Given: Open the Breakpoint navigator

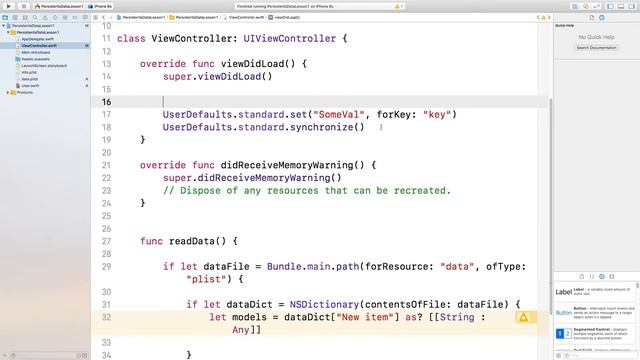Looking at the screenshot, I should [x=75, y=18].
